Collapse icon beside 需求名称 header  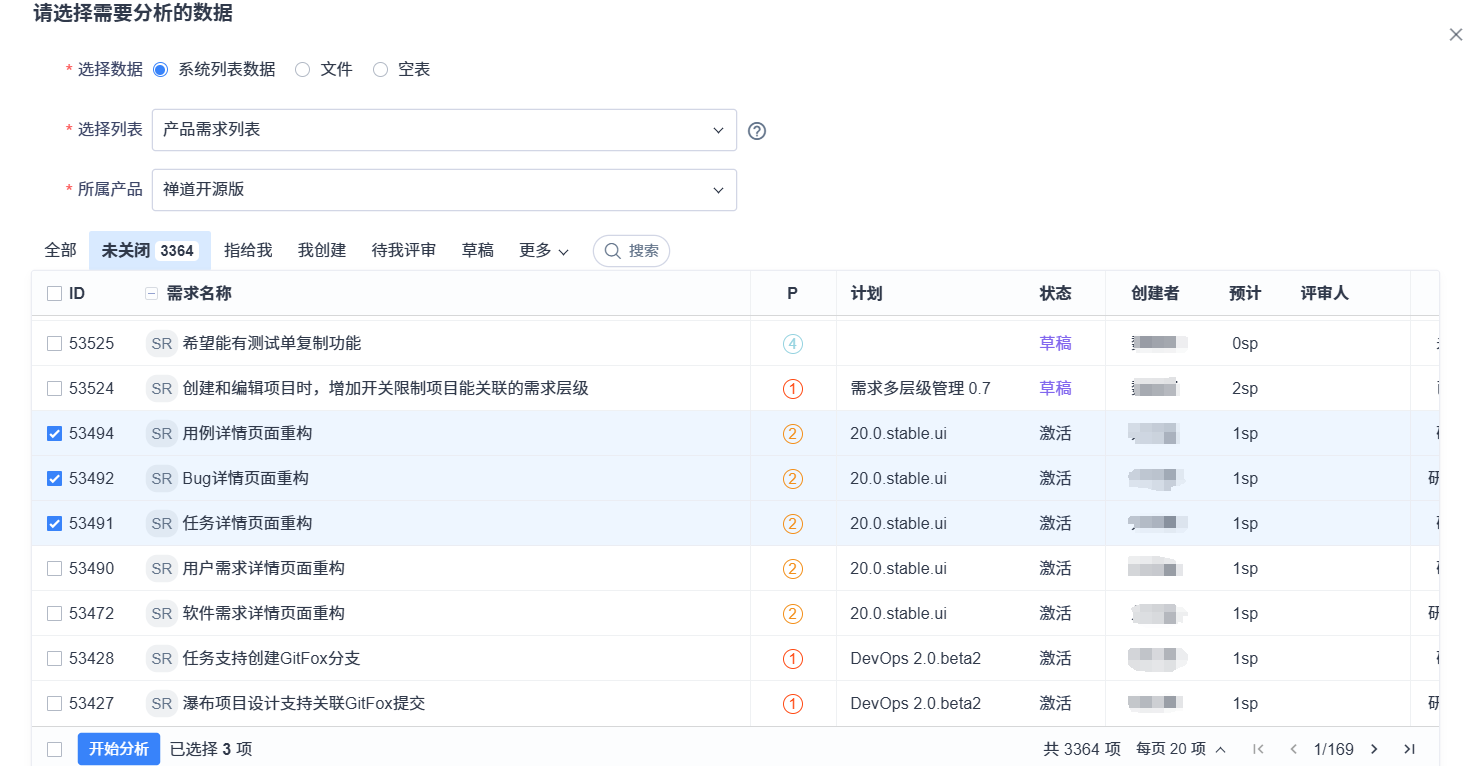click(x=152, y=293)
